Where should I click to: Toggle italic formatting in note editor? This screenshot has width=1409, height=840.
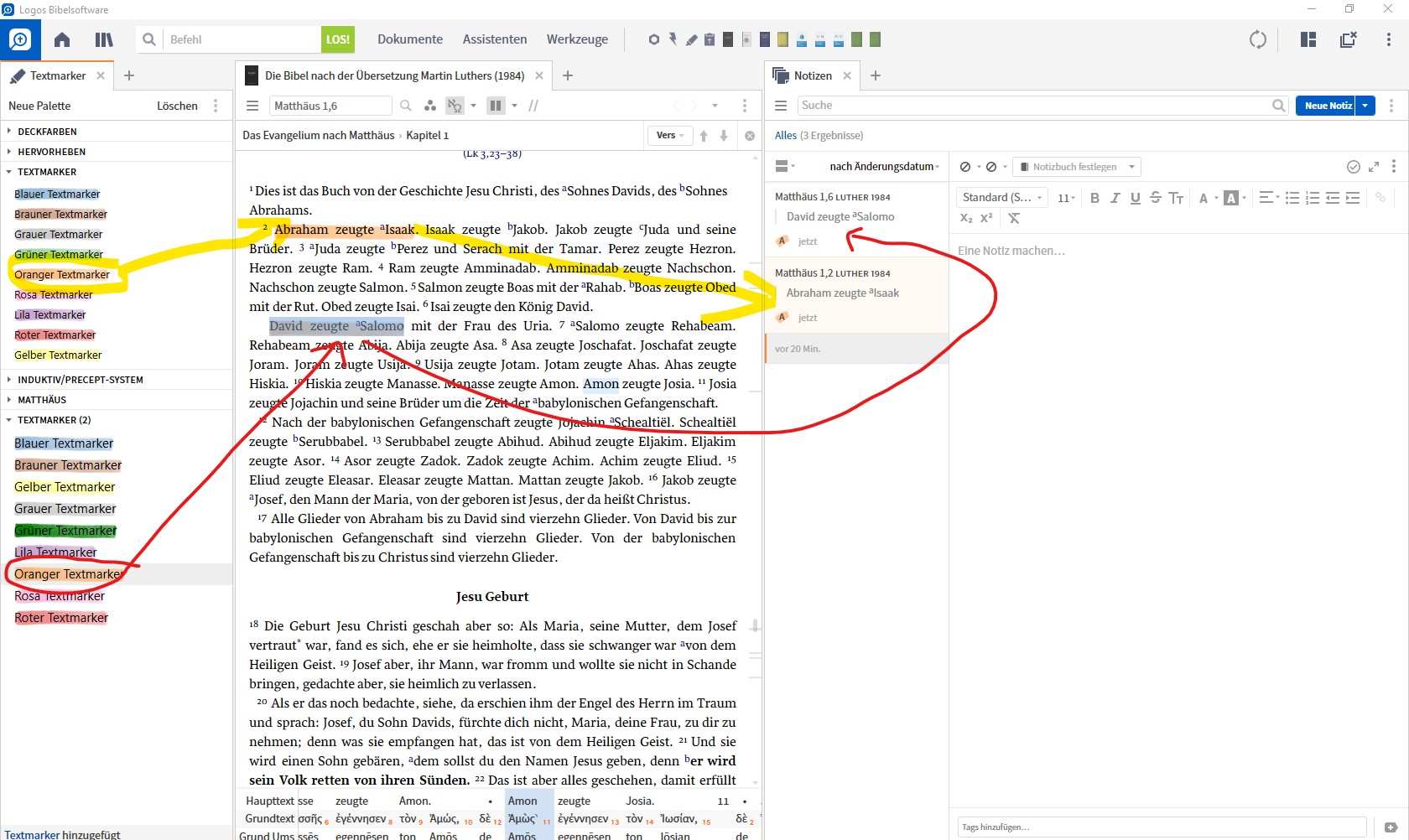(x=1115, y=198)
